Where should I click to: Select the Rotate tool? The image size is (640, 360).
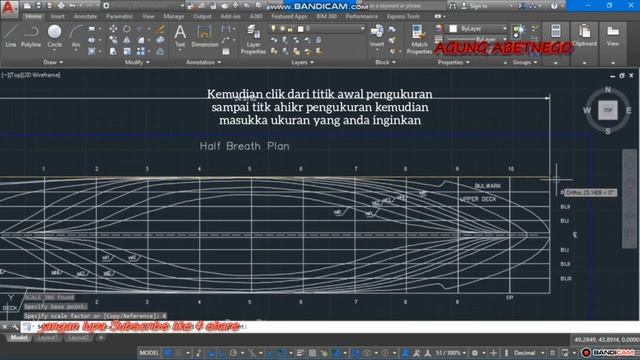click(x=127, y=29)
